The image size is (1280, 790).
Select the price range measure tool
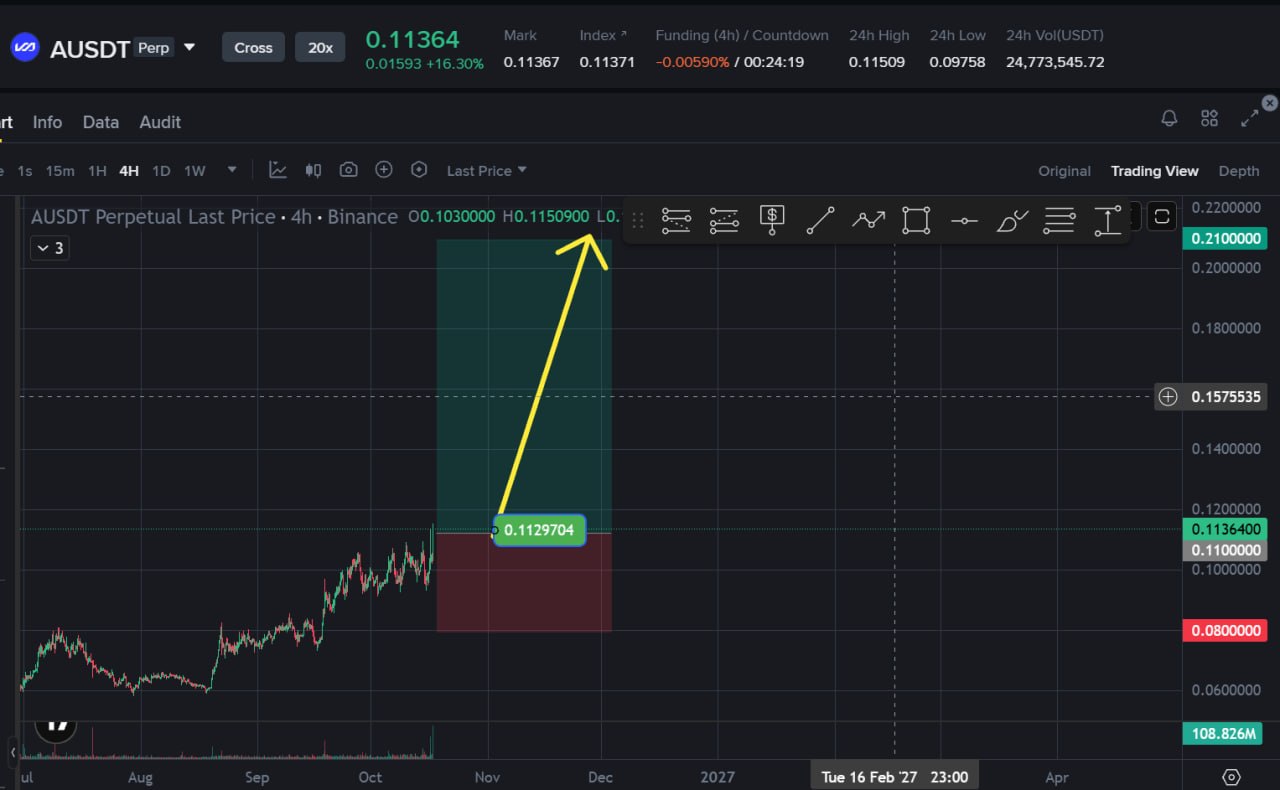(x=1108, y=220)
